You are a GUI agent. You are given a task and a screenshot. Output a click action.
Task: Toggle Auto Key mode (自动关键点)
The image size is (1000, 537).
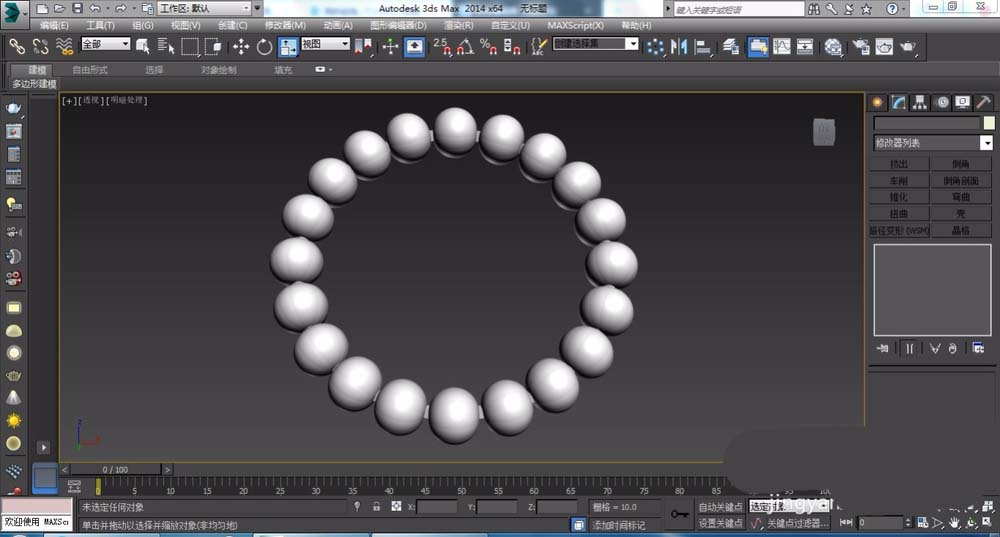click(x=720, y=507)
